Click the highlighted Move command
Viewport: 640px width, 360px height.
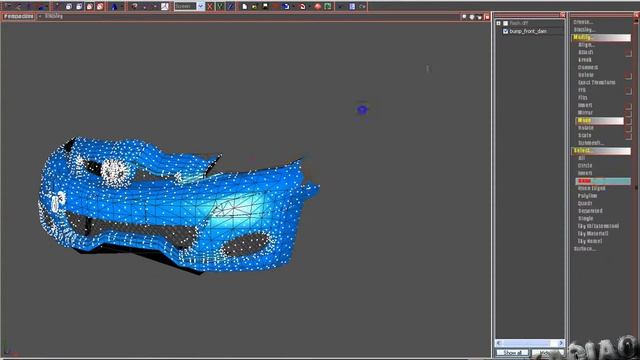click(x=599, y=120)
